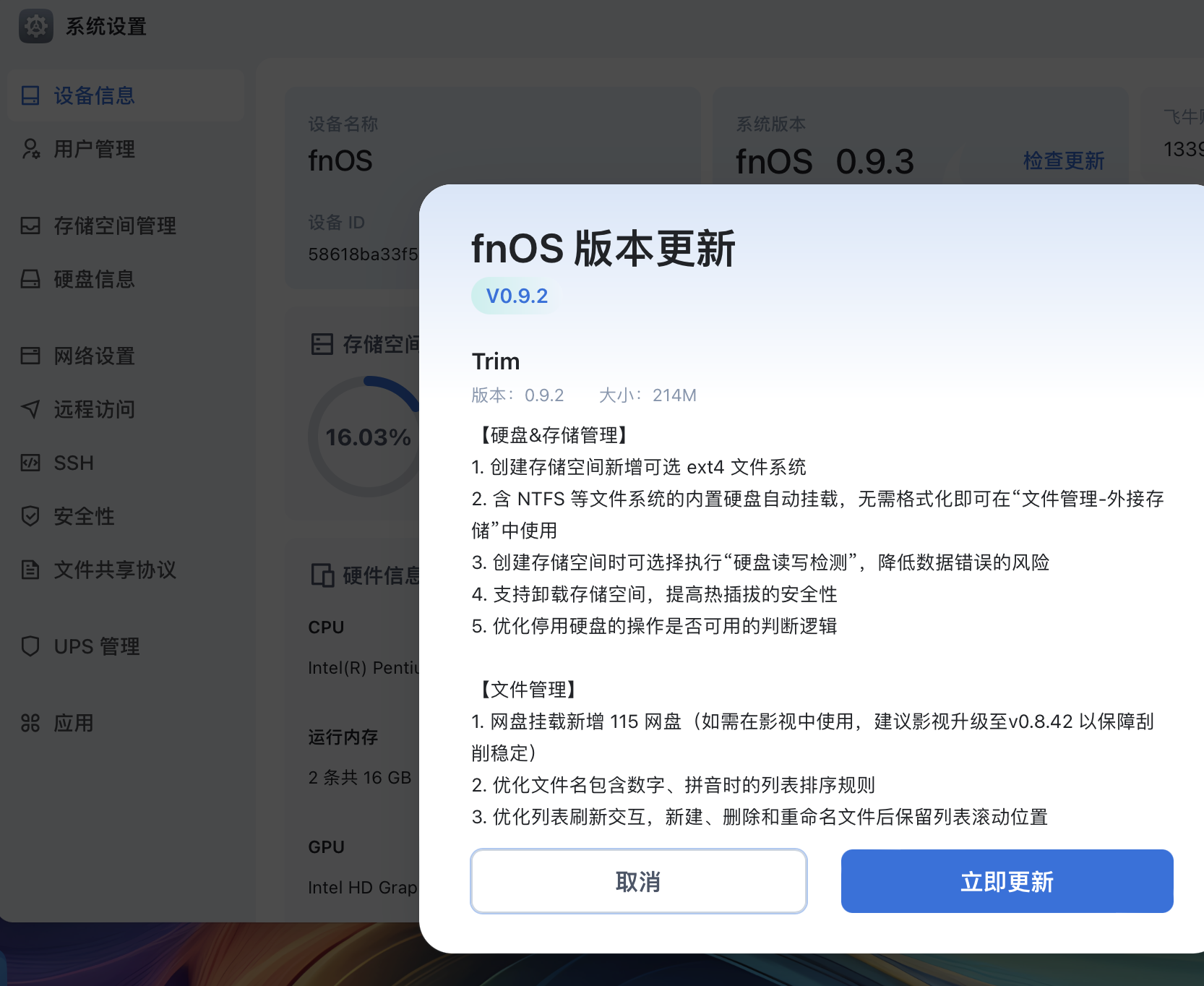The image size is (1204, 986).
Task: Click the 存储空间 card header icon
Action: click(x=322, y=344)
